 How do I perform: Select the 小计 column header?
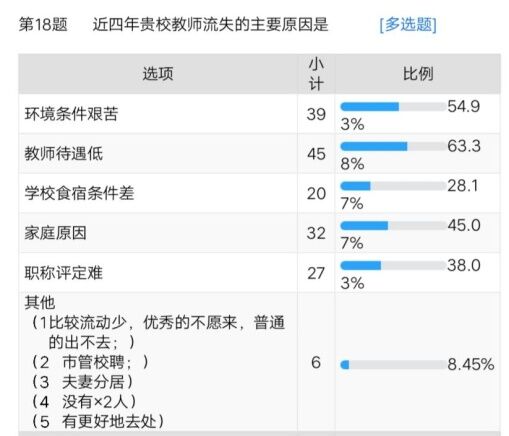coord(316,74)
